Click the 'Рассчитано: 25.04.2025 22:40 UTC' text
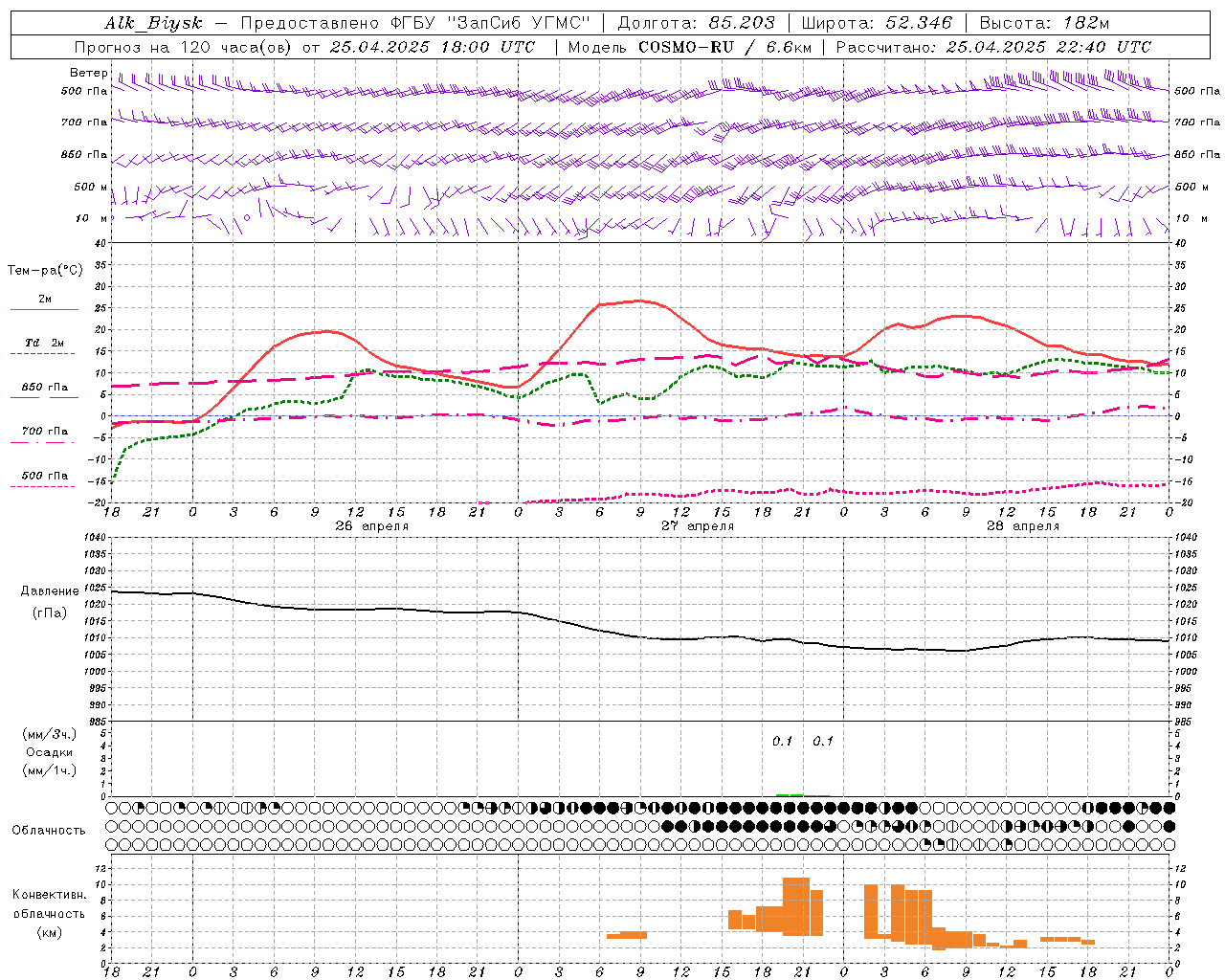1225x980 pixels. coord(993,47)
